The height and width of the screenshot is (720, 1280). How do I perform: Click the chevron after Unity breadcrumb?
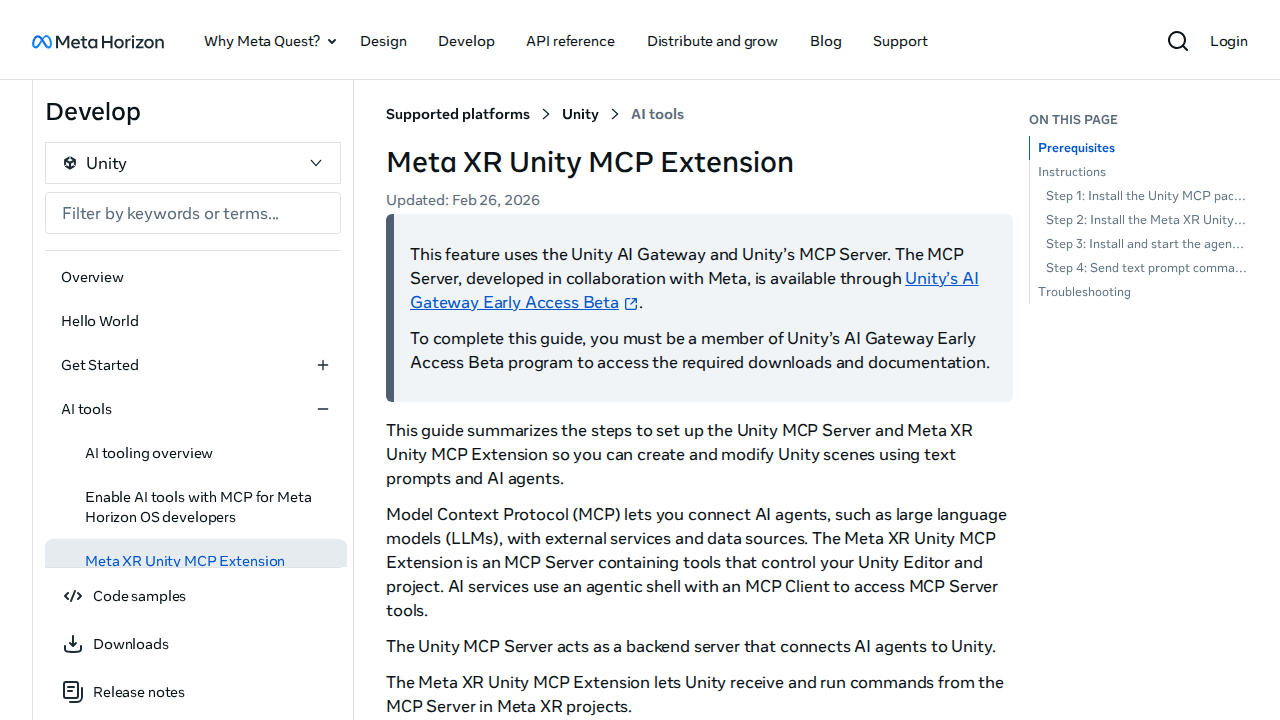615,114
